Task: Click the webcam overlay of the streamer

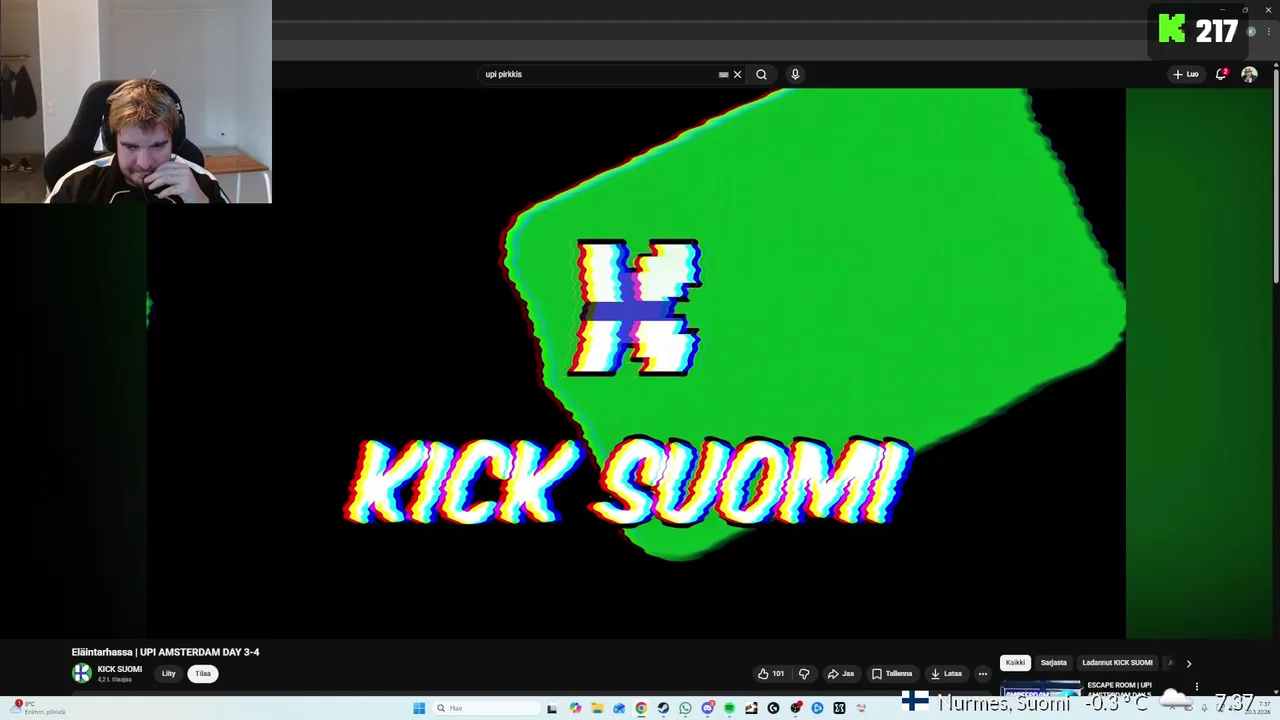Action: [x=136, y=102]
